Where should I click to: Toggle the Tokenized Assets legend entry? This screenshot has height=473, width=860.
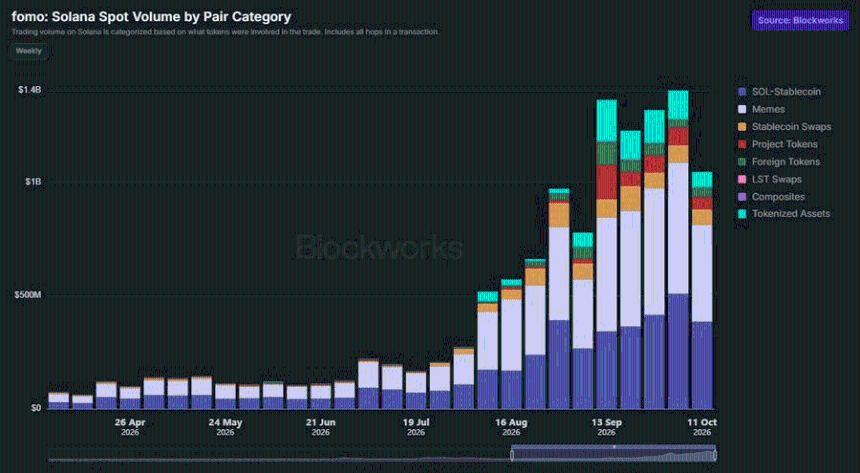(784, 214)
